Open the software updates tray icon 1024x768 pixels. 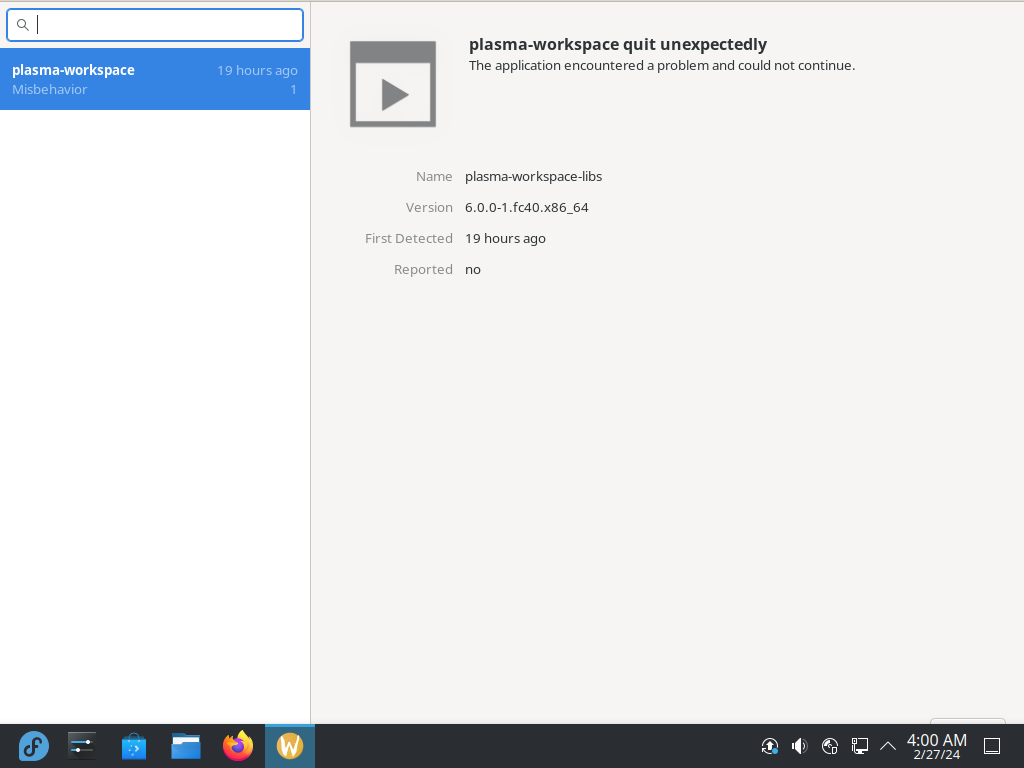coord(770,746)
